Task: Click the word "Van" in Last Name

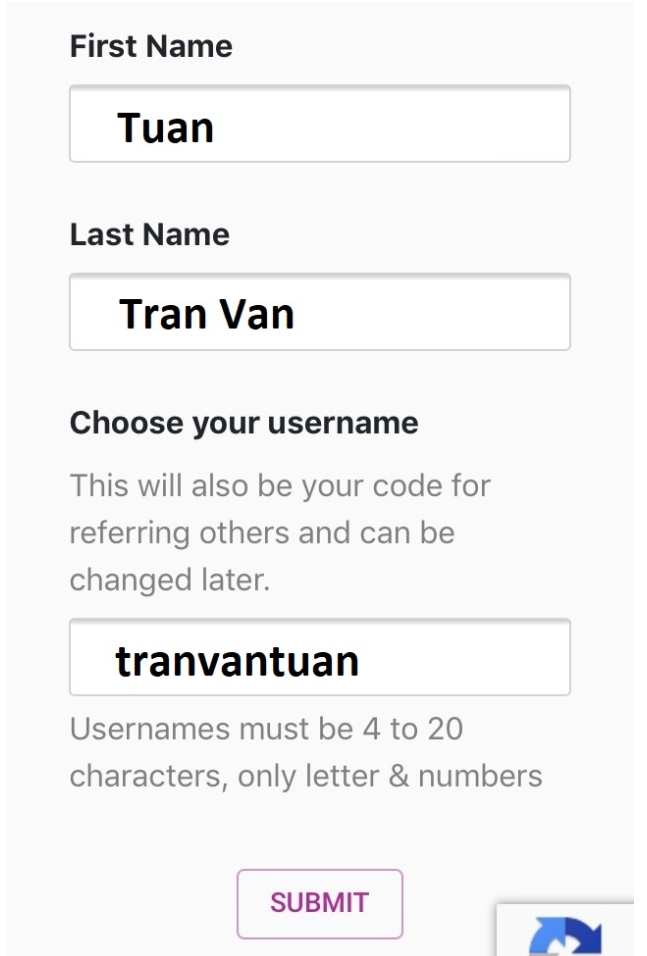Action: tap(256, 315)
